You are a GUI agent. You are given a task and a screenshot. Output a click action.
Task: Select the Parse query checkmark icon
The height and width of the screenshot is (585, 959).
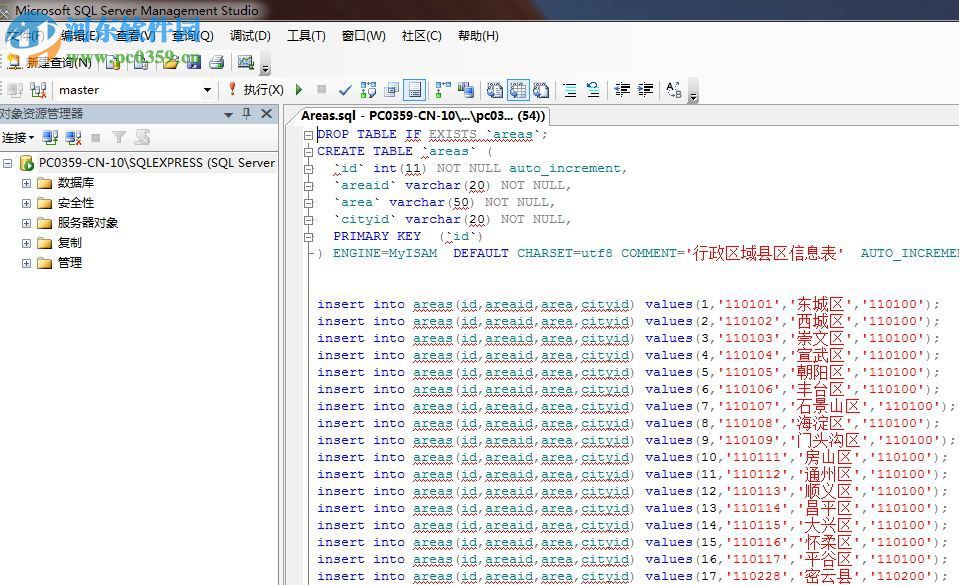[345, 90]
